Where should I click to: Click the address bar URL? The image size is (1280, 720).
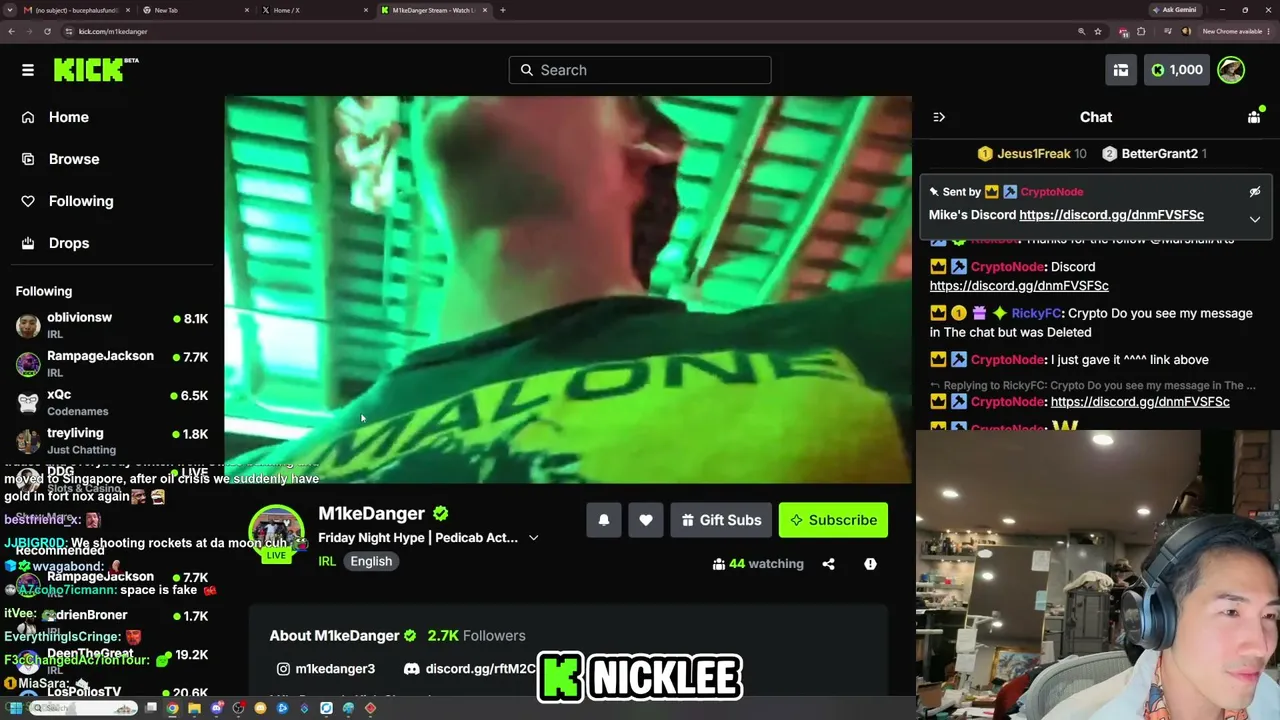(113, 31)
